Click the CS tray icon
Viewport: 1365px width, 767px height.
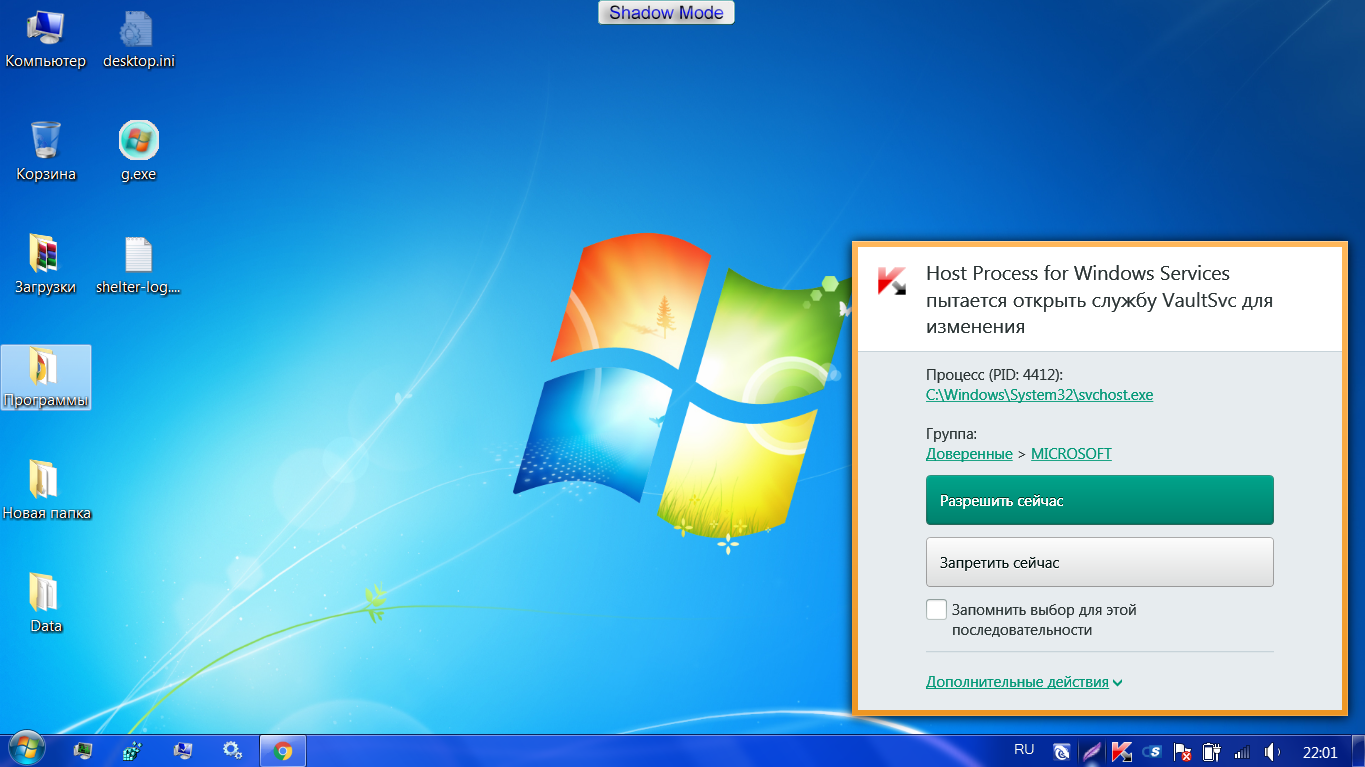tap(1152, 751)
